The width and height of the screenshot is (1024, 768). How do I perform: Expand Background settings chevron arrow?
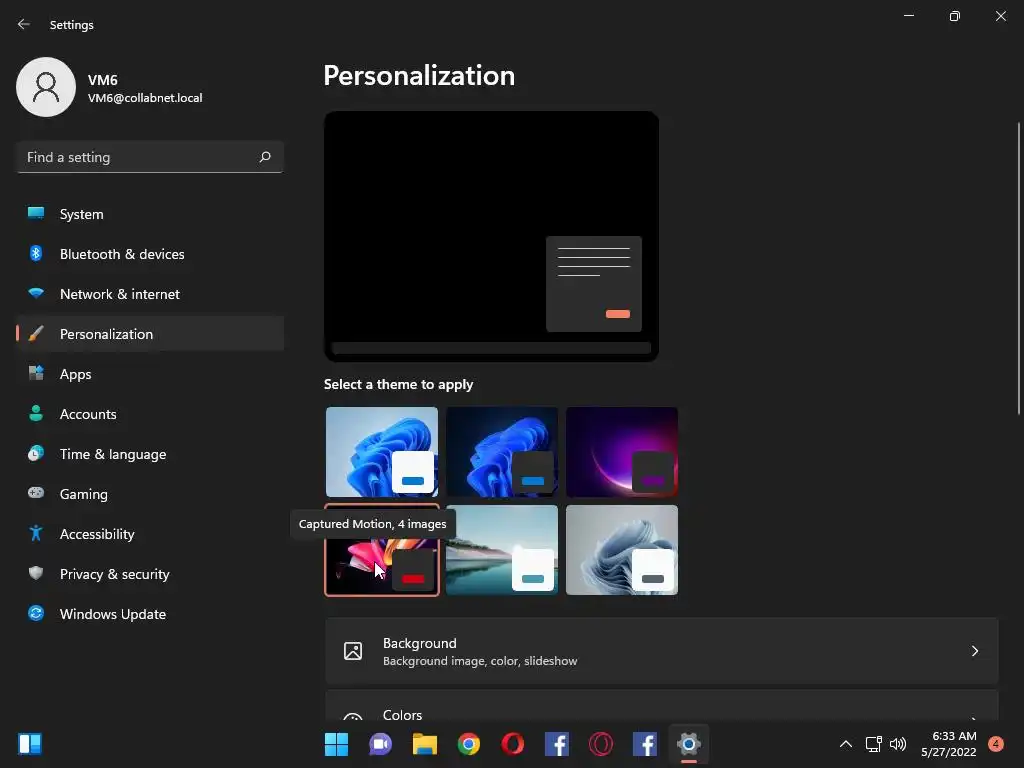click(x=974, y=651)
